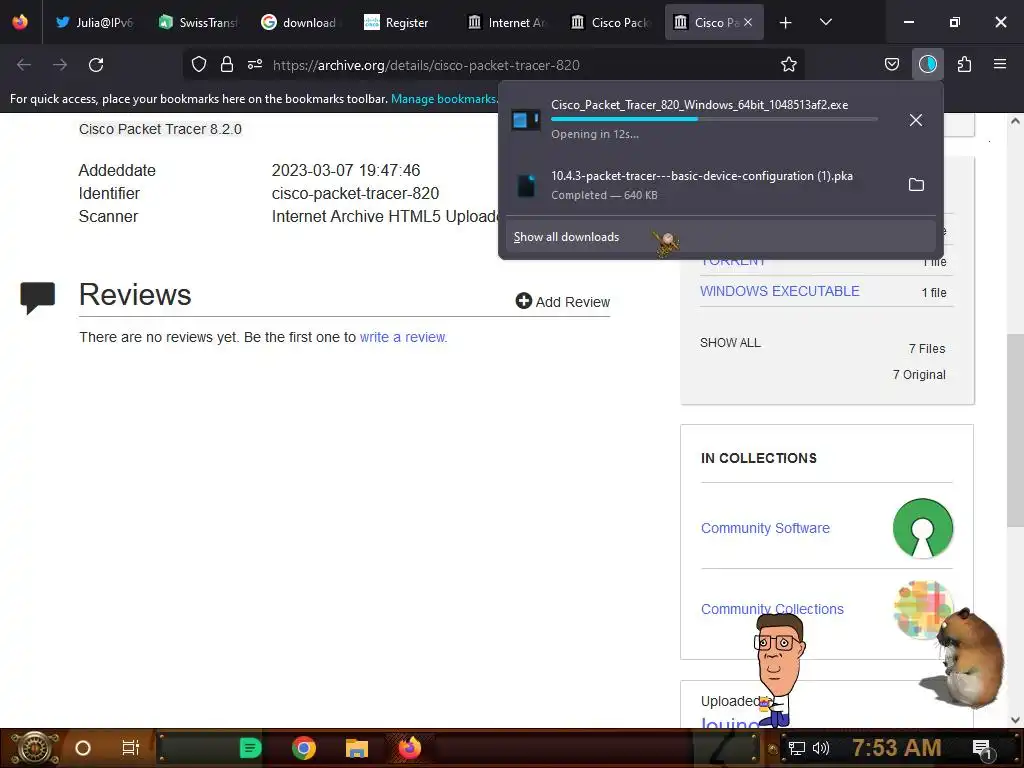
Task: Click the 7:53 AM clock
Action: point(897,747)
